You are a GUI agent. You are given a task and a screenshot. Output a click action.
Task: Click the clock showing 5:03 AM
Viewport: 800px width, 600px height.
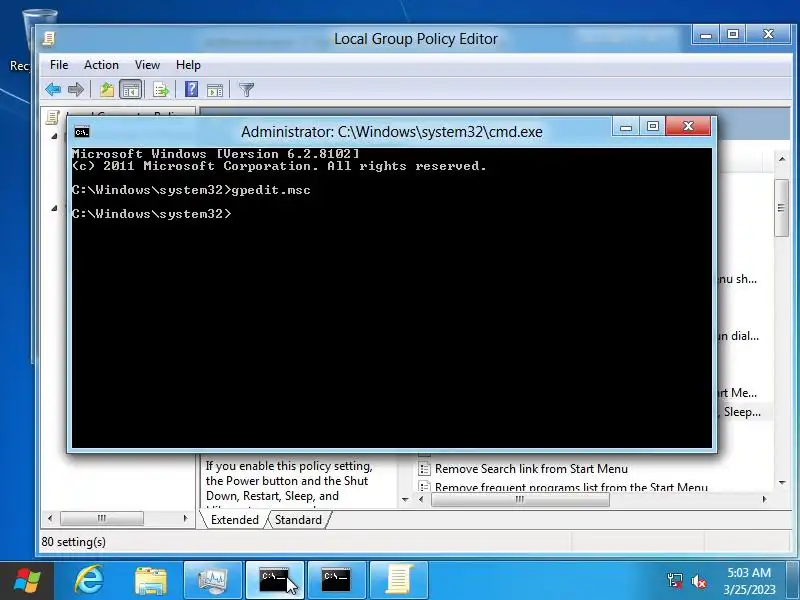click(749, 572)
